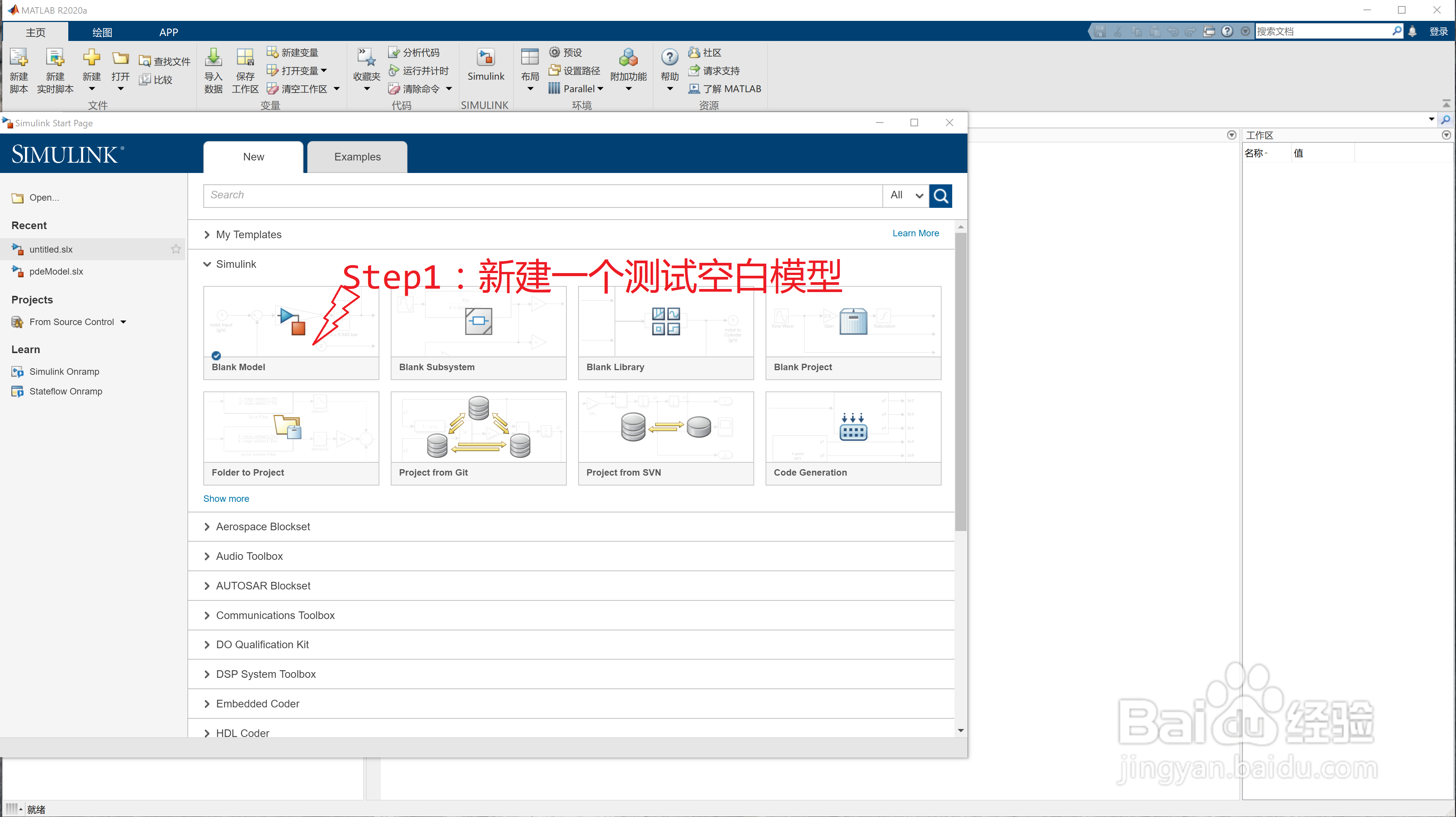1456x817 pixels.
Task: Click the template list vertical scrollbar
Action: pyautogui.click(x=961, y=381)
